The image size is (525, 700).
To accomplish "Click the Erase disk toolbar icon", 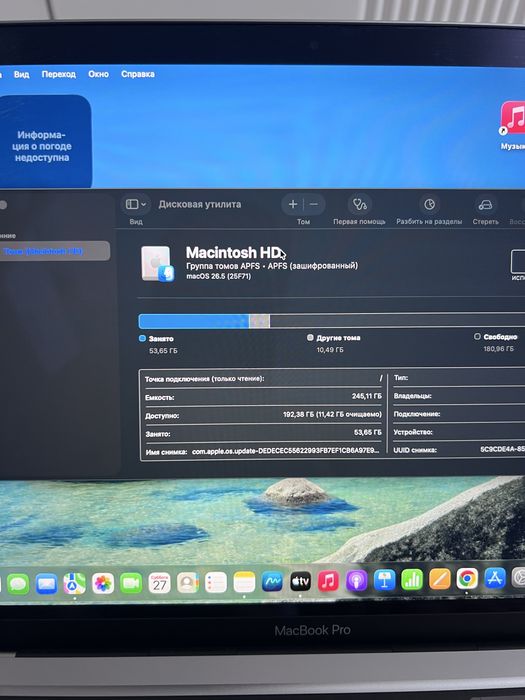I will [x=485, y=204].
